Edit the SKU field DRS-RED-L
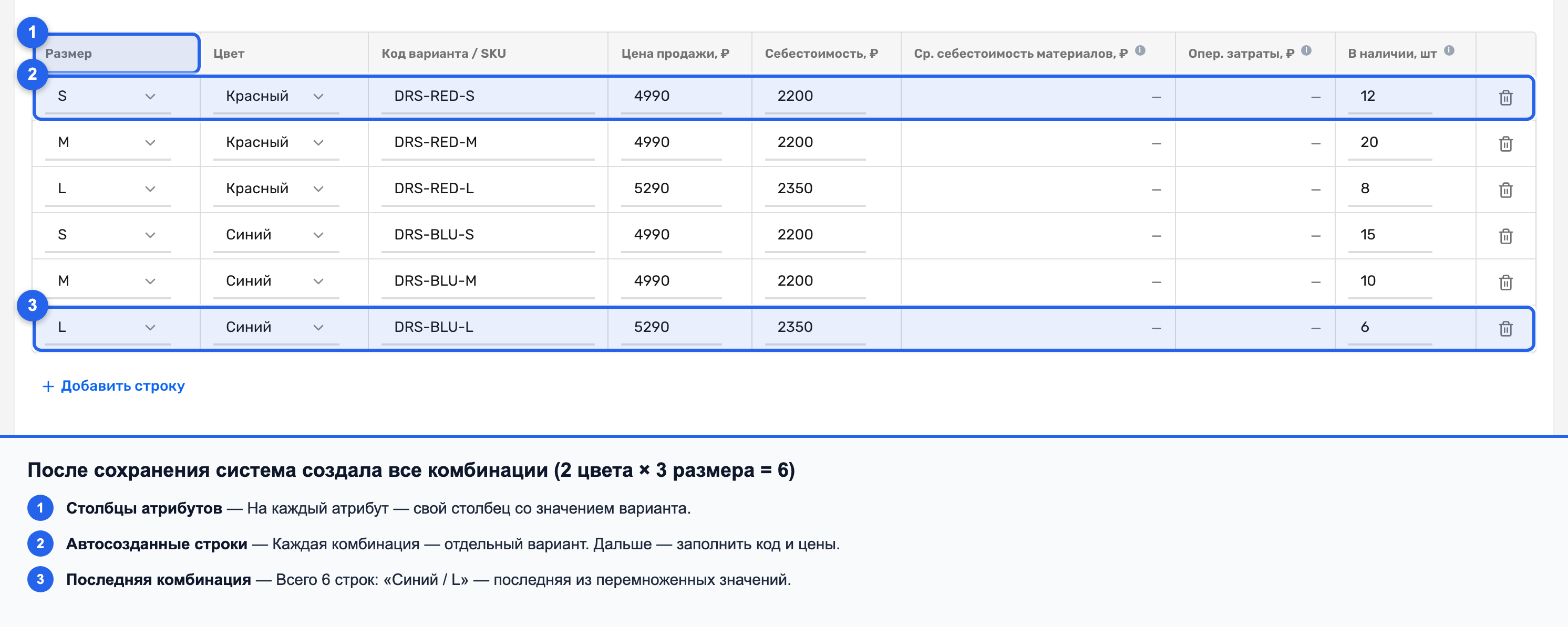 [x=488, y=189]
